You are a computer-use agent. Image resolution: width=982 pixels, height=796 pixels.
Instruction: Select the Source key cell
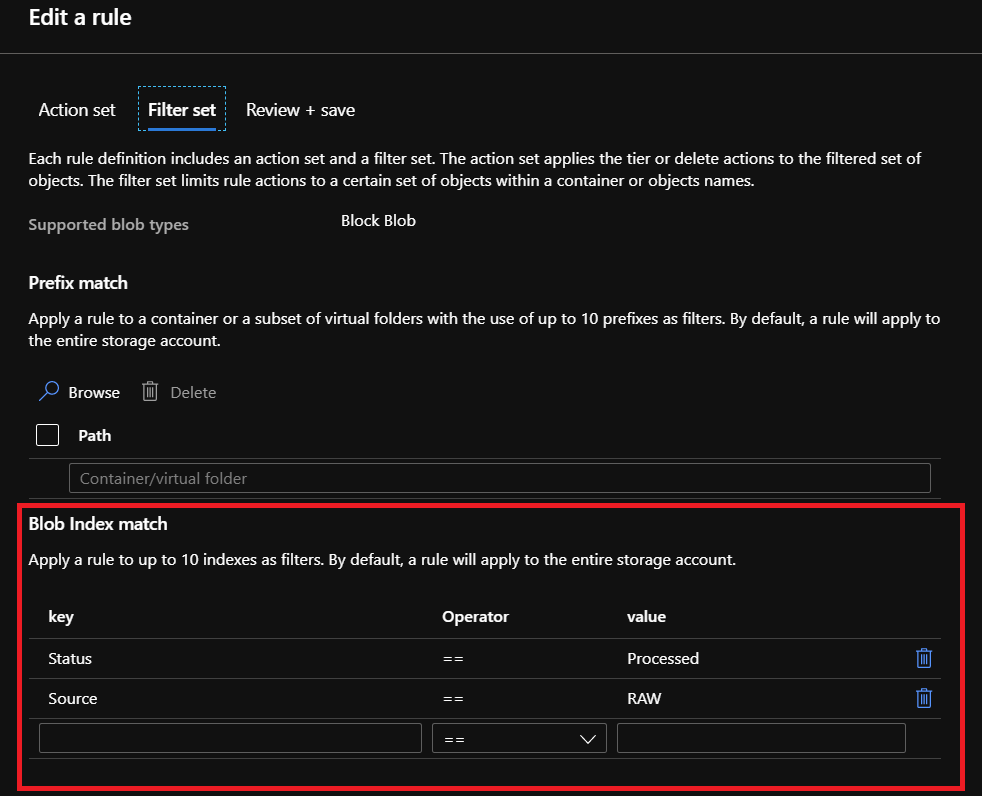click(x=73, y=698)
